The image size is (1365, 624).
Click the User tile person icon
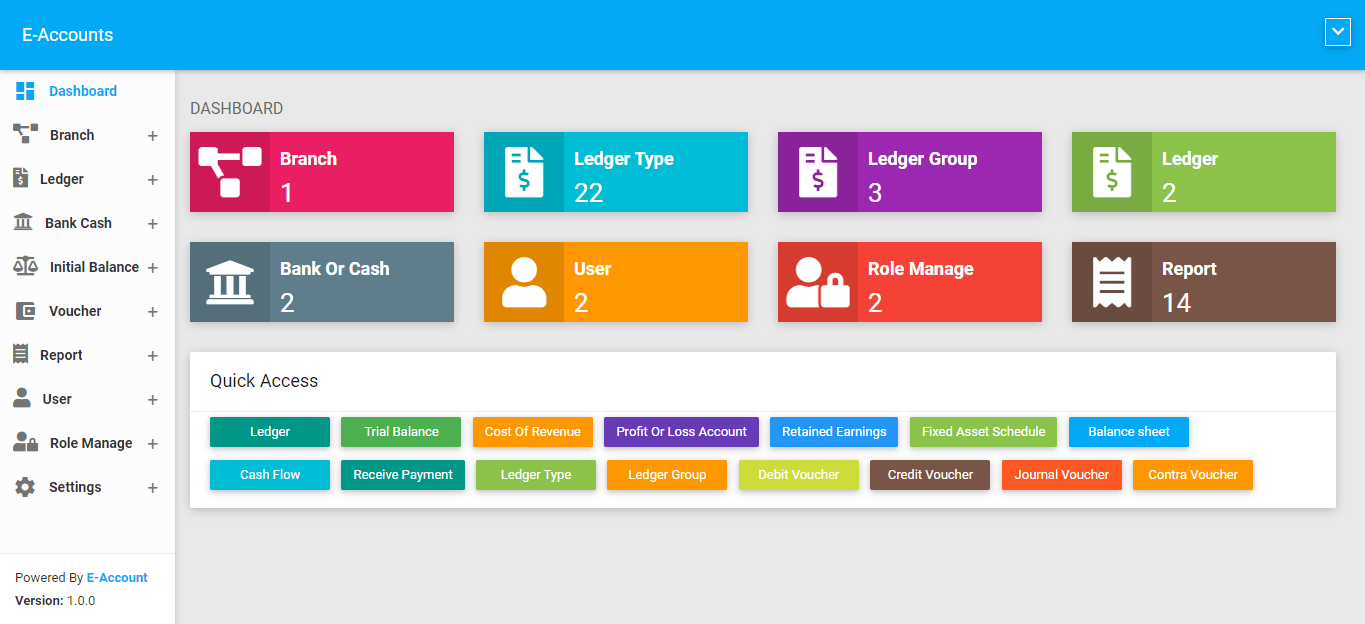click(x=524, y=282)
